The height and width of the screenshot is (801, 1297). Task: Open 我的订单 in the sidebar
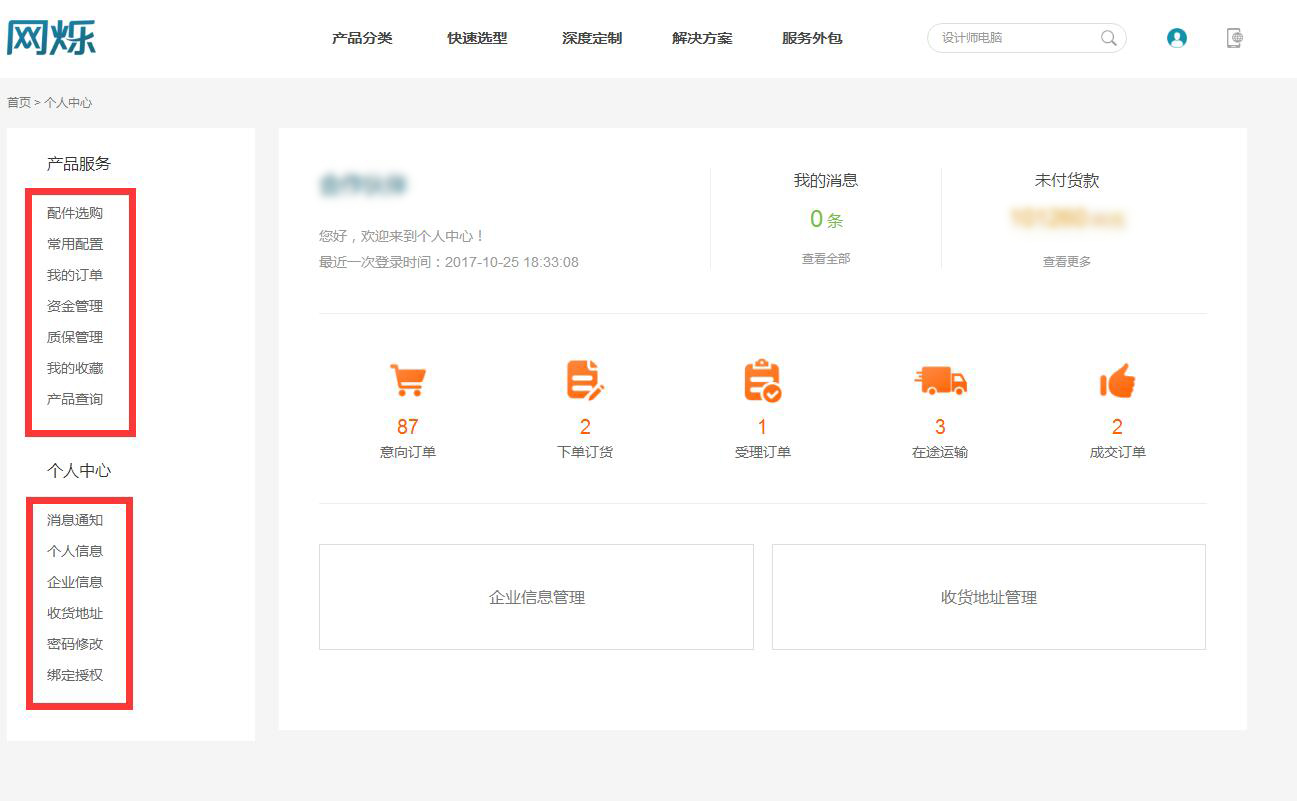click(75, 275)
